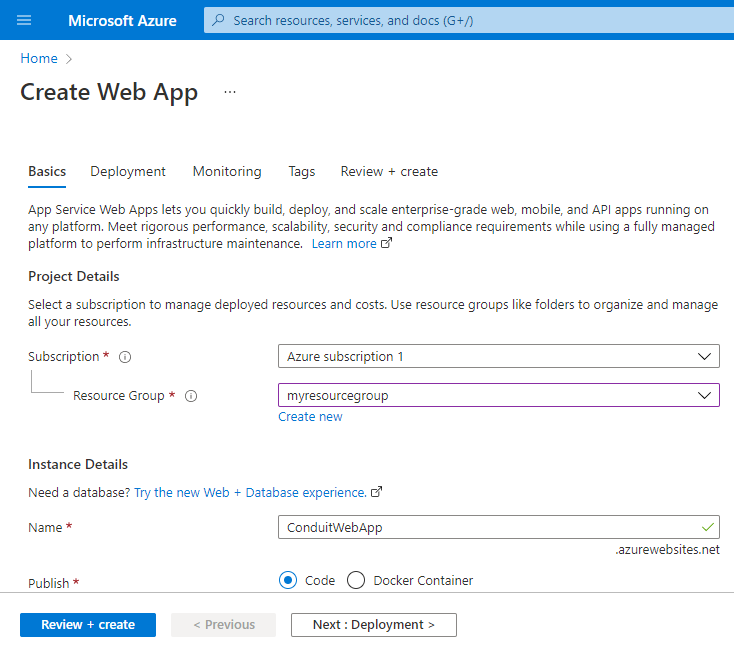Go to Home breadcrumb link

click(x=39, y=59)
